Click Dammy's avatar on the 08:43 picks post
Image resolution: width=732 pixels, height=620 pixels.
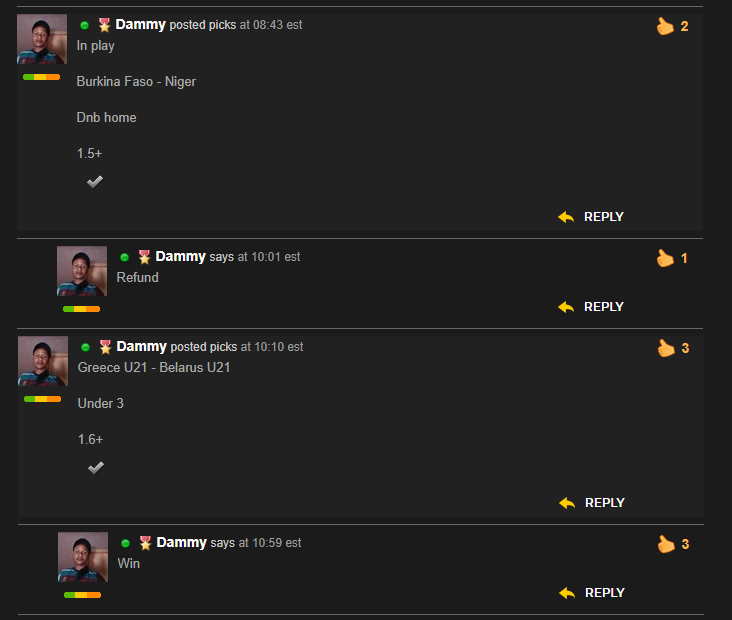point(42,39)
